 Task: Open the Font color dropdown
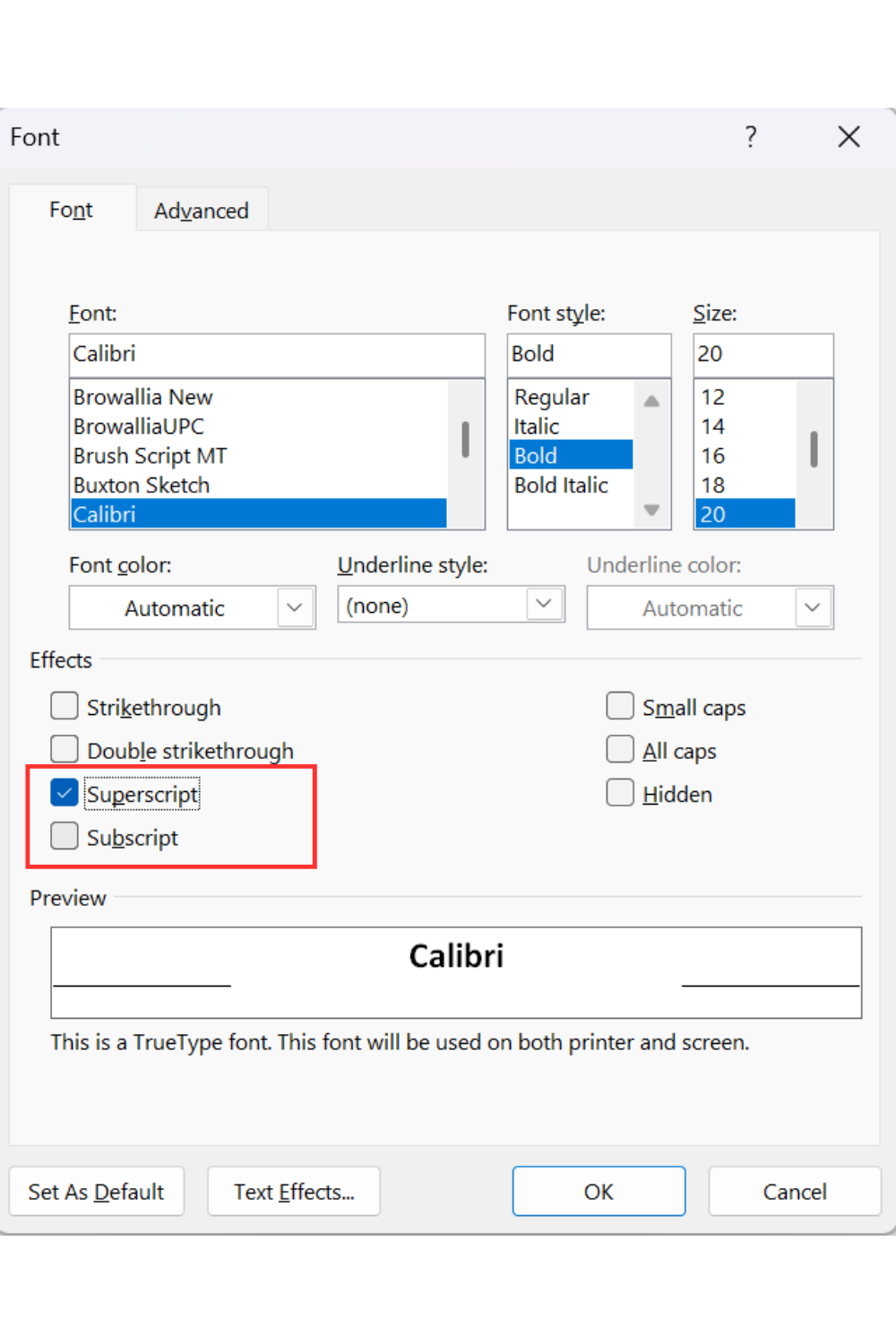193,607
